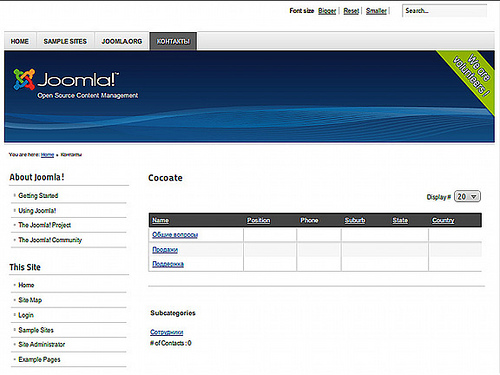Open the JOOMLA.ORG menu tab
500x375 pixels.
(122, 41)
